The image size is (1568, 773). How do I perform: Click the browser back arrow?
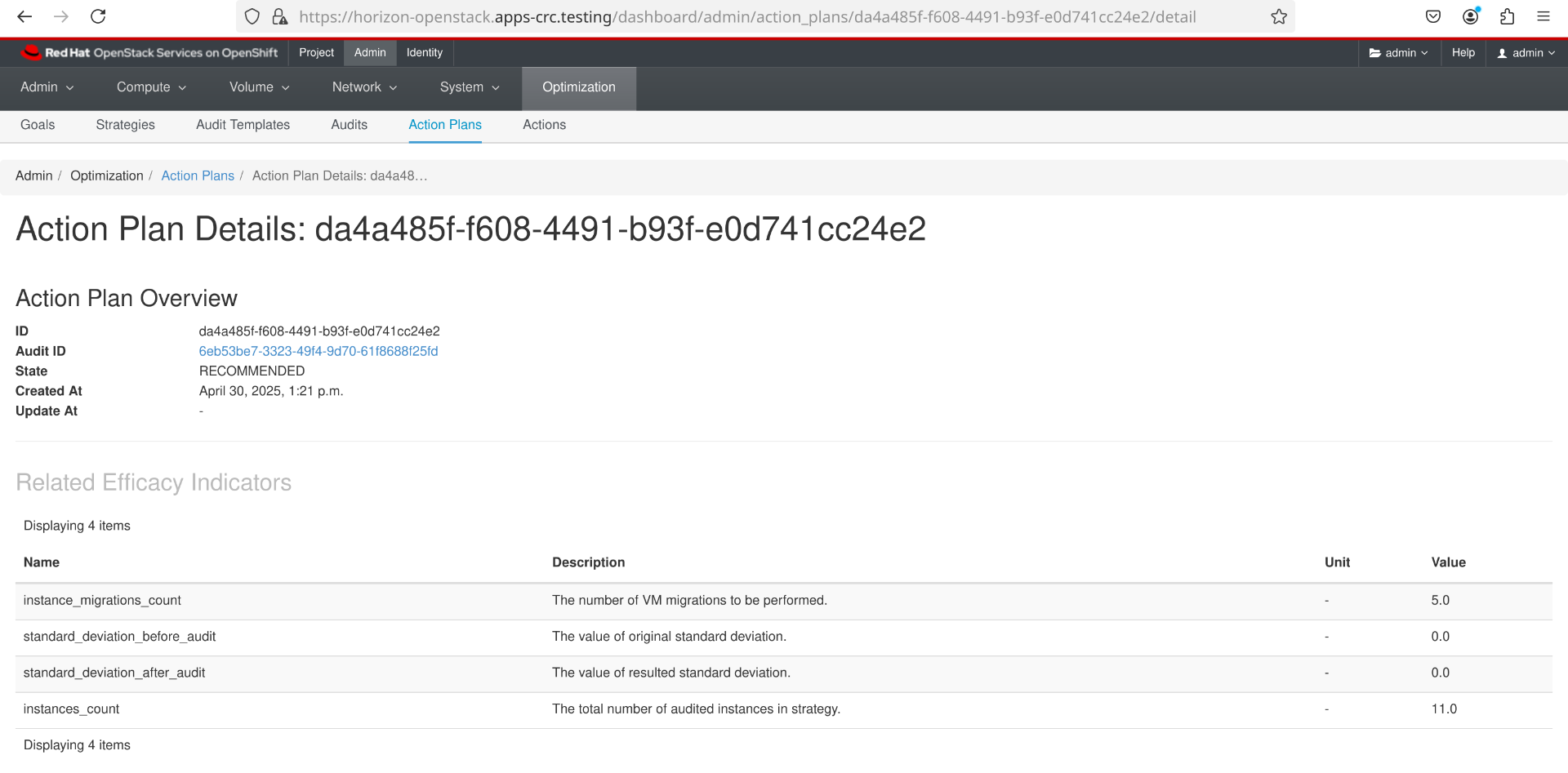point(24,16)
